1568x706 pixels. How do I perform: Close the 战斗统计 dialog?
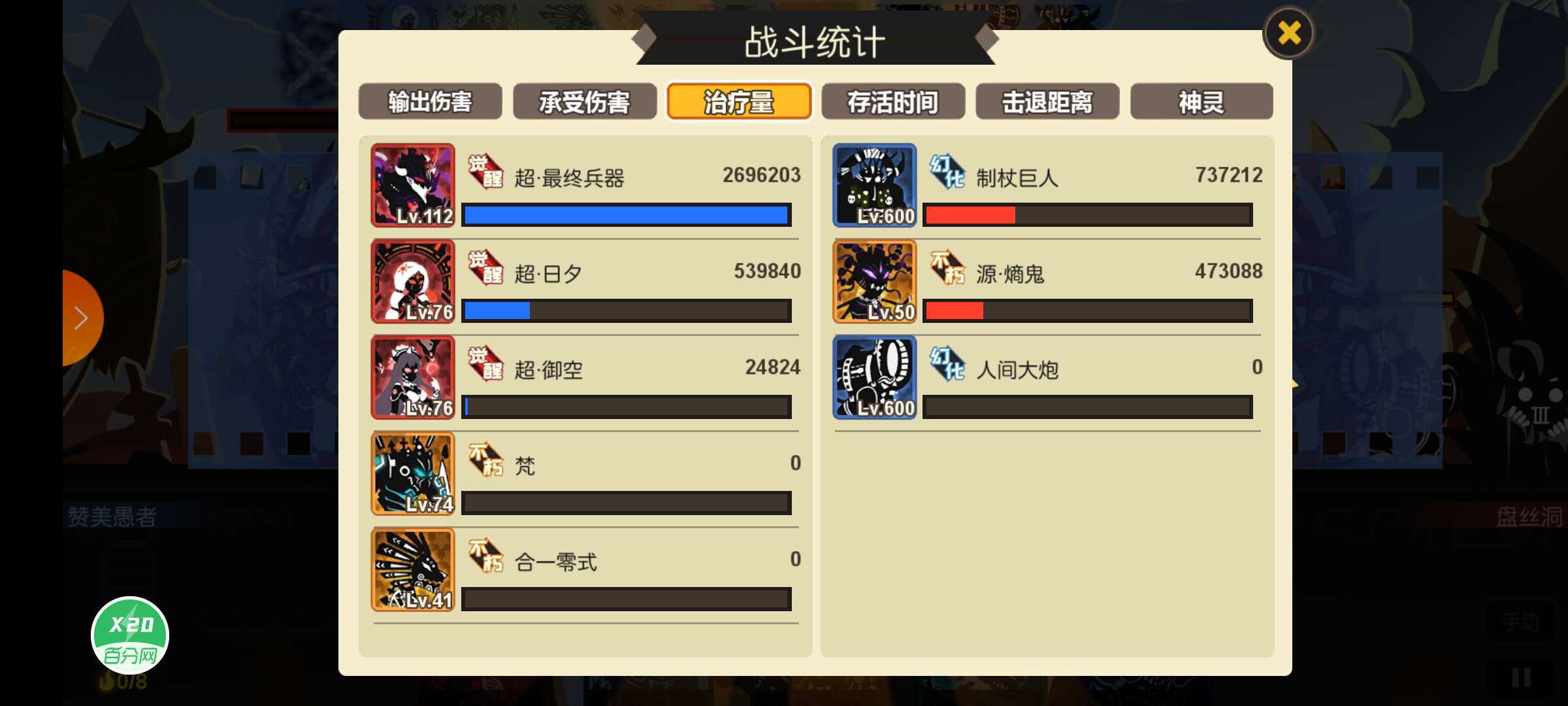1288,33
